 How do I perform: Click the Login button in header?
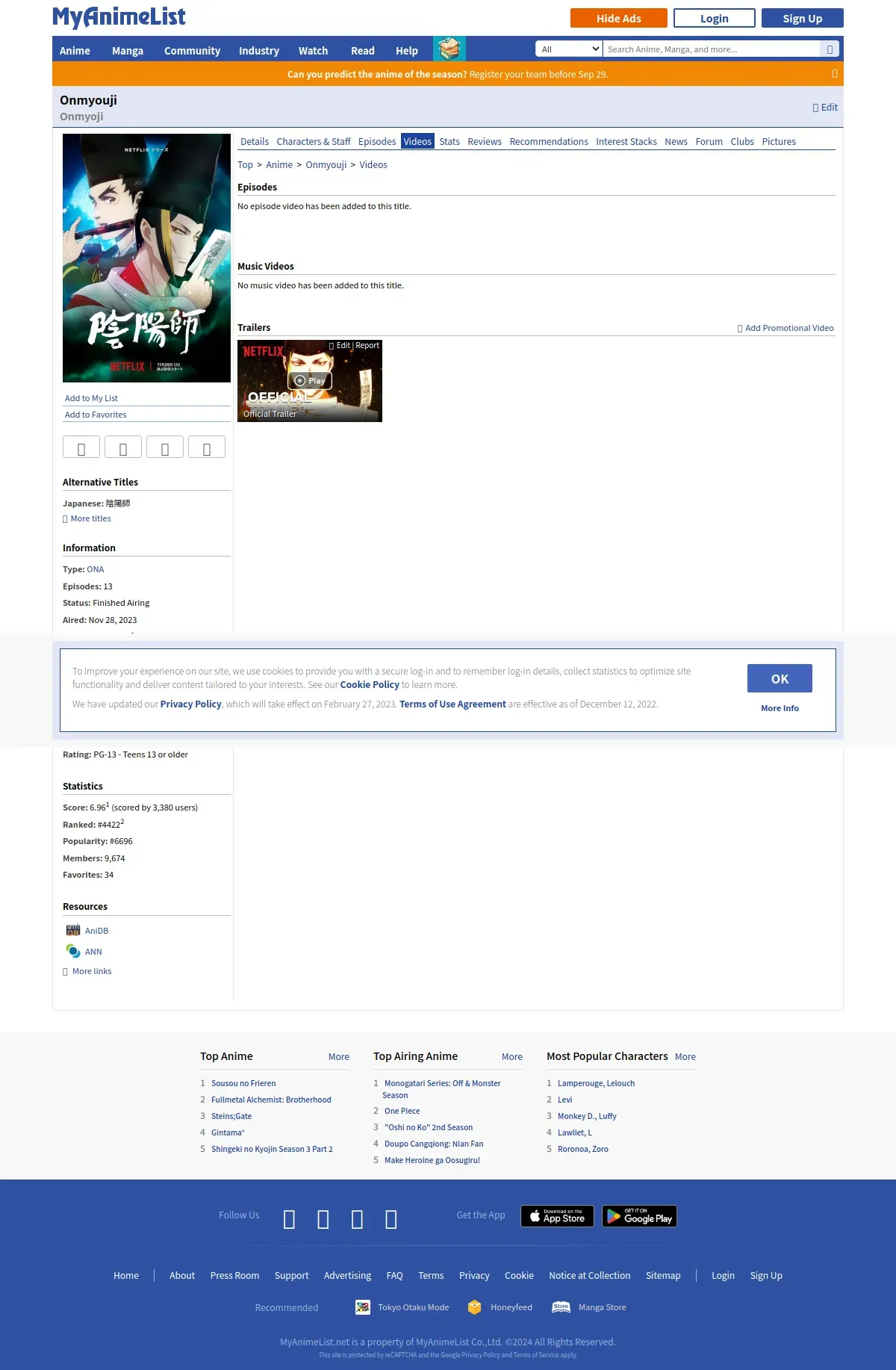click(x=715, y=18)
